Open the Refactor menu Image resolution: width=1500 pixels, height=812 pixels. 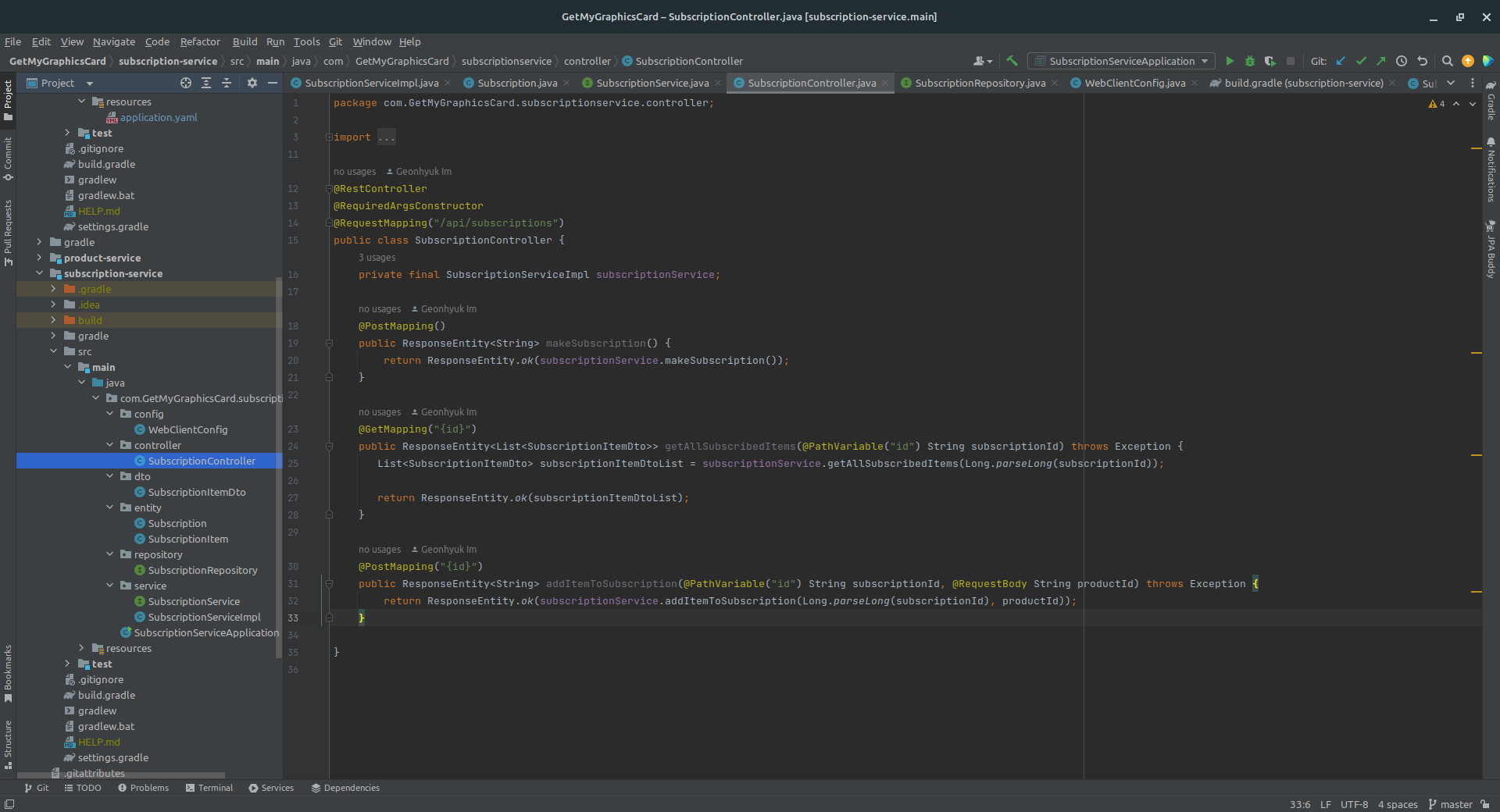point(200,41)
